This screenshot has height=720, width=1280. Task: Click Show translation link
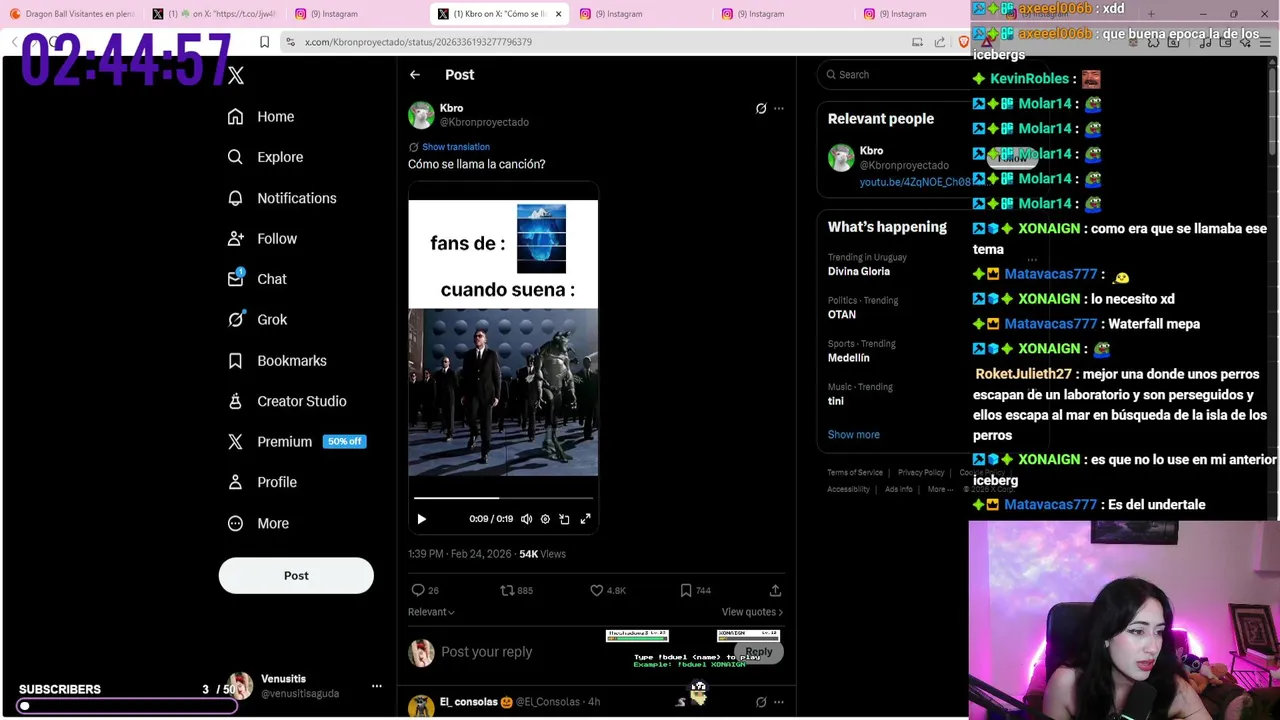point(456,147)
